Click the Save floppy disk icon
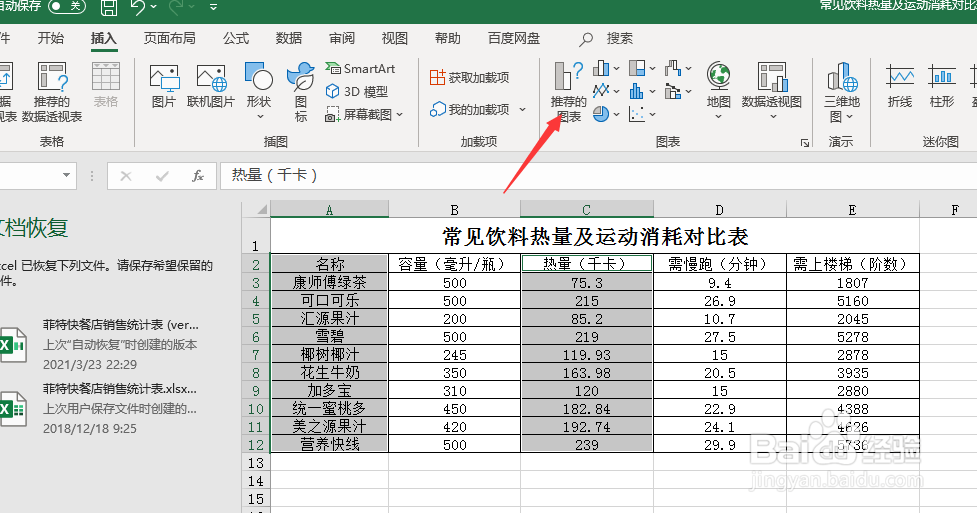Screen dimensions: 977x513 [108, 7]
